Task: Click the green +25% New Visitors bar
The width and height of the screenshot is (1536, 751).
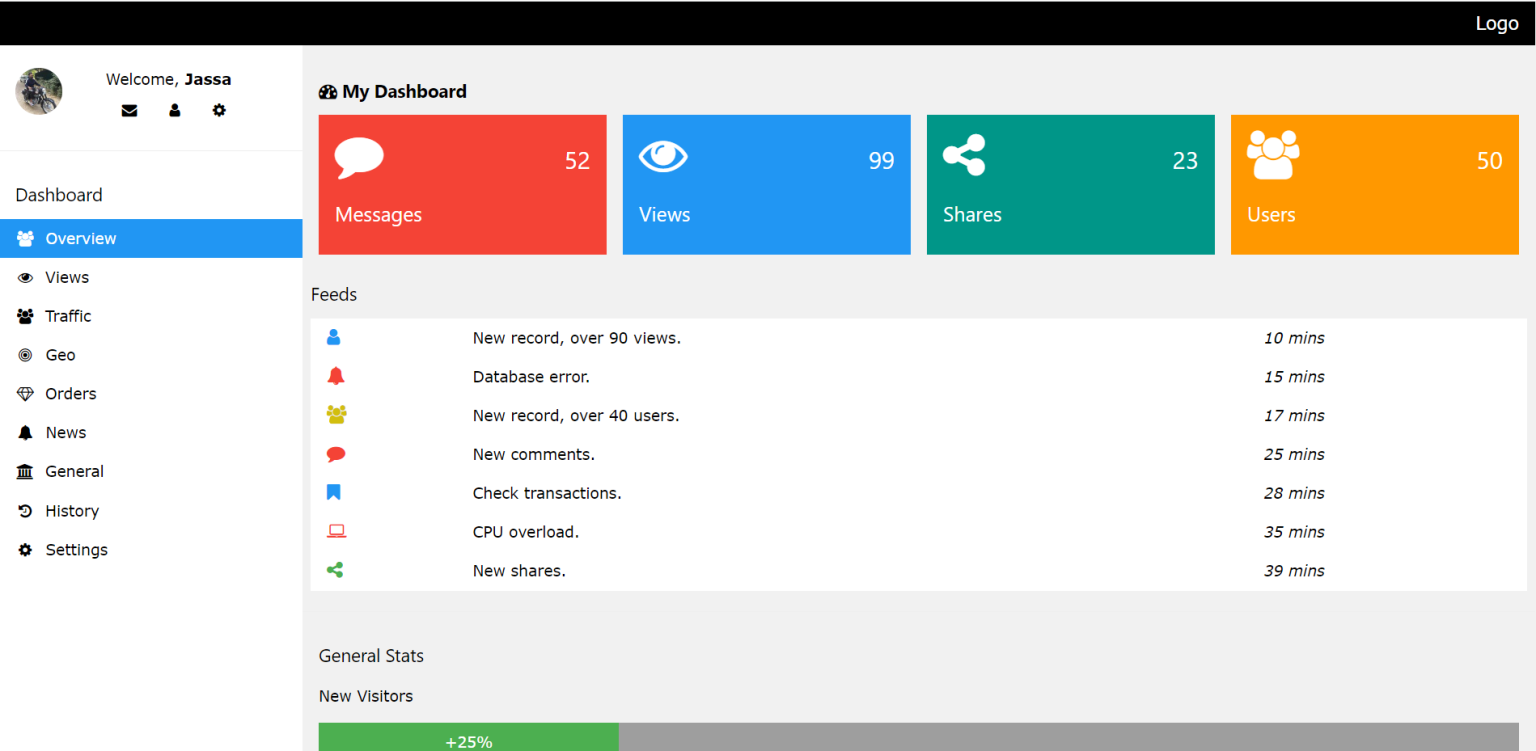Action: pyautogui.click(x=468, y=738)
